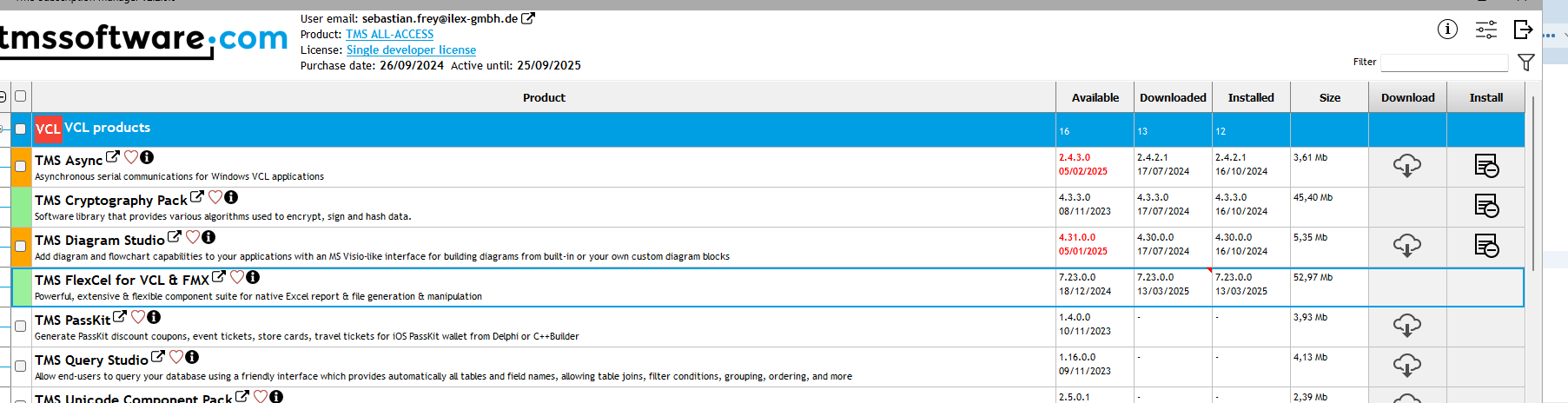
Task: Open TMS Async external link icon
Action: (x=112, y=157)
